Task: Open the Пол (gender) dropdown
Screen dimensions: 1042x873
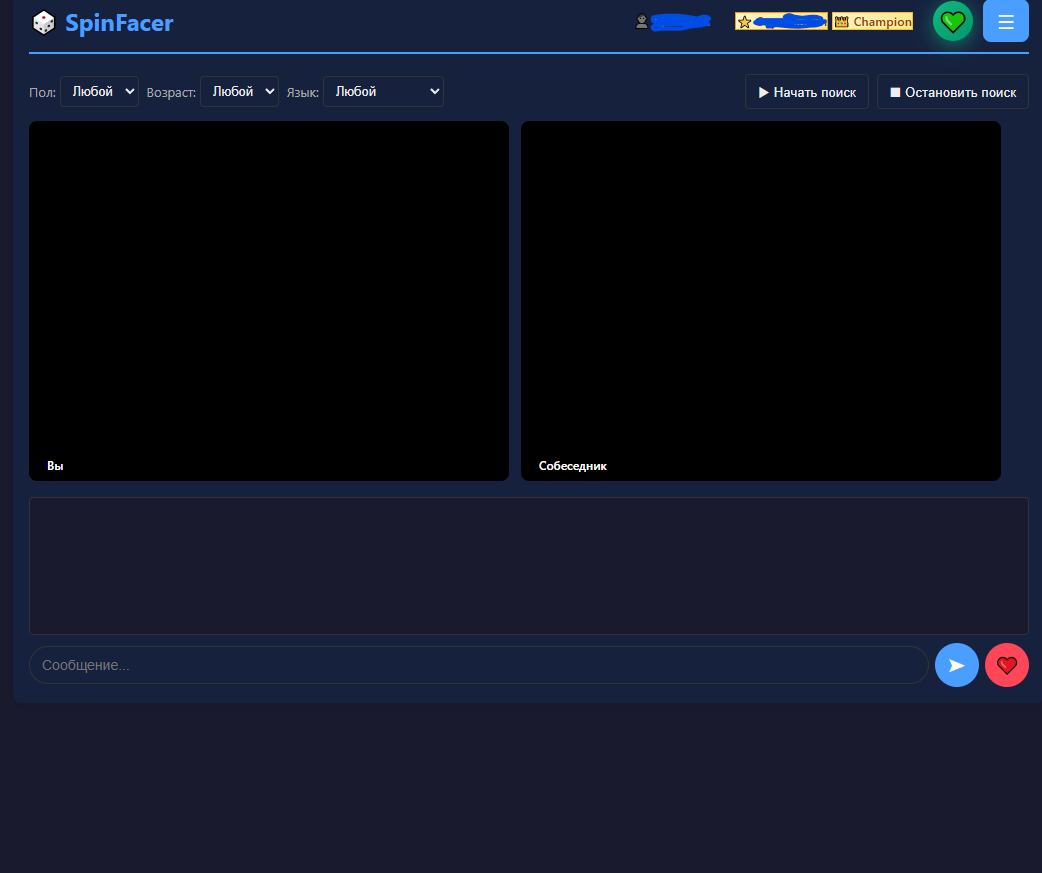Action: 99,91
